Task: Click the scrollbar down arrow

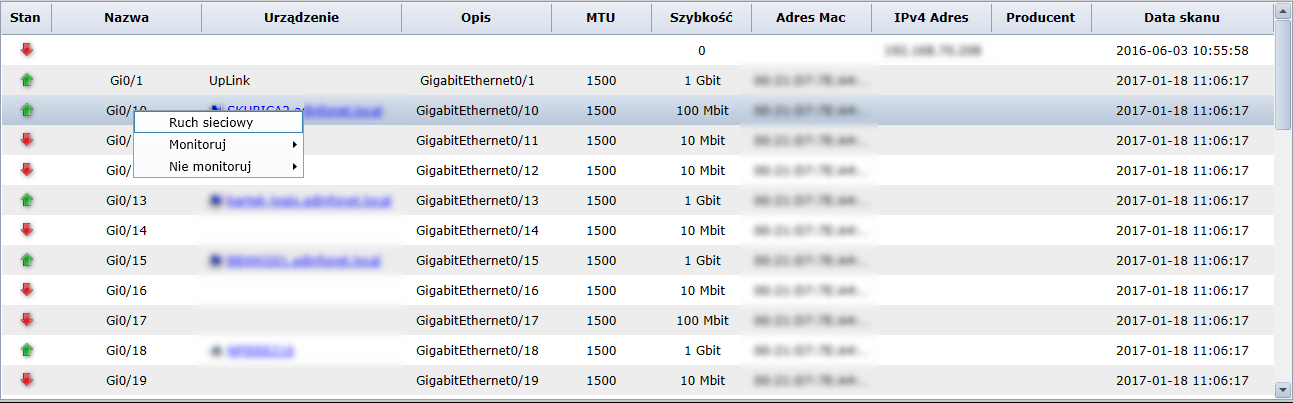Action: click(x=1282, y=389)
